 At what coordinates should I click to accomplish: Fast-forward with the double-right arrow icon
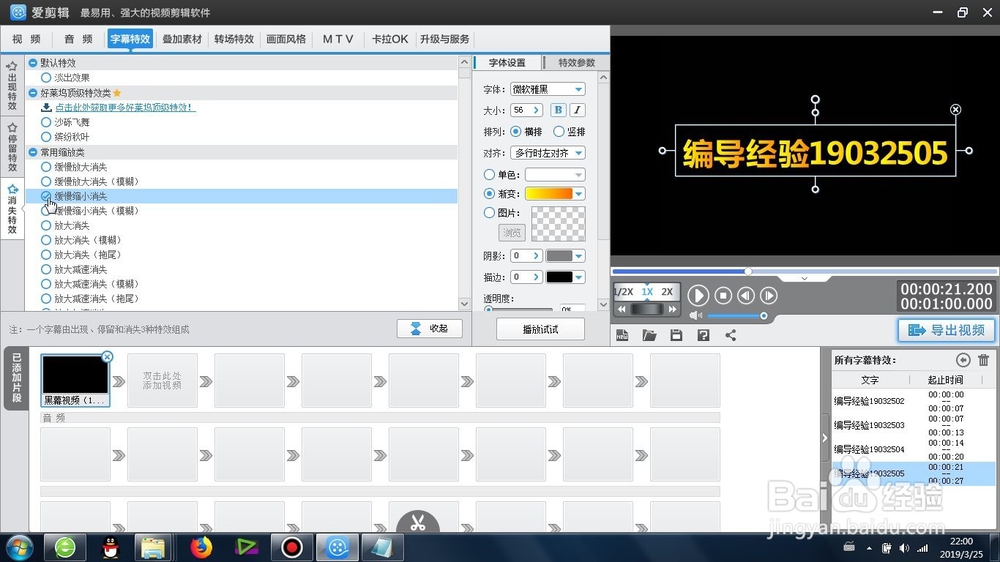coord(672,309)
